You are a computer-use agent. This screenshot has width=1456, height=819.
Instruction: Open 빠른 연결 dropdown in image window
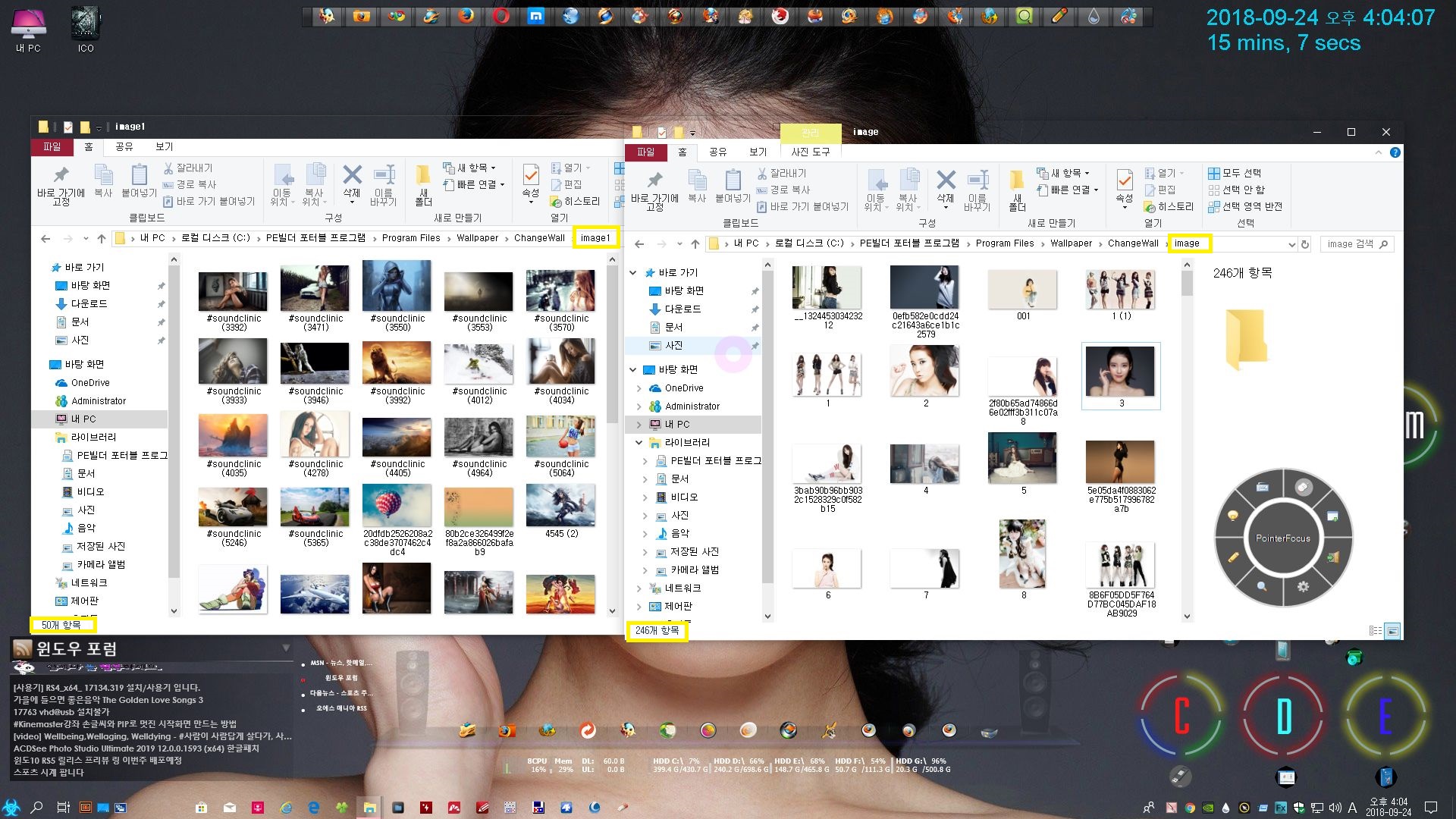(x=1068, y=190)
